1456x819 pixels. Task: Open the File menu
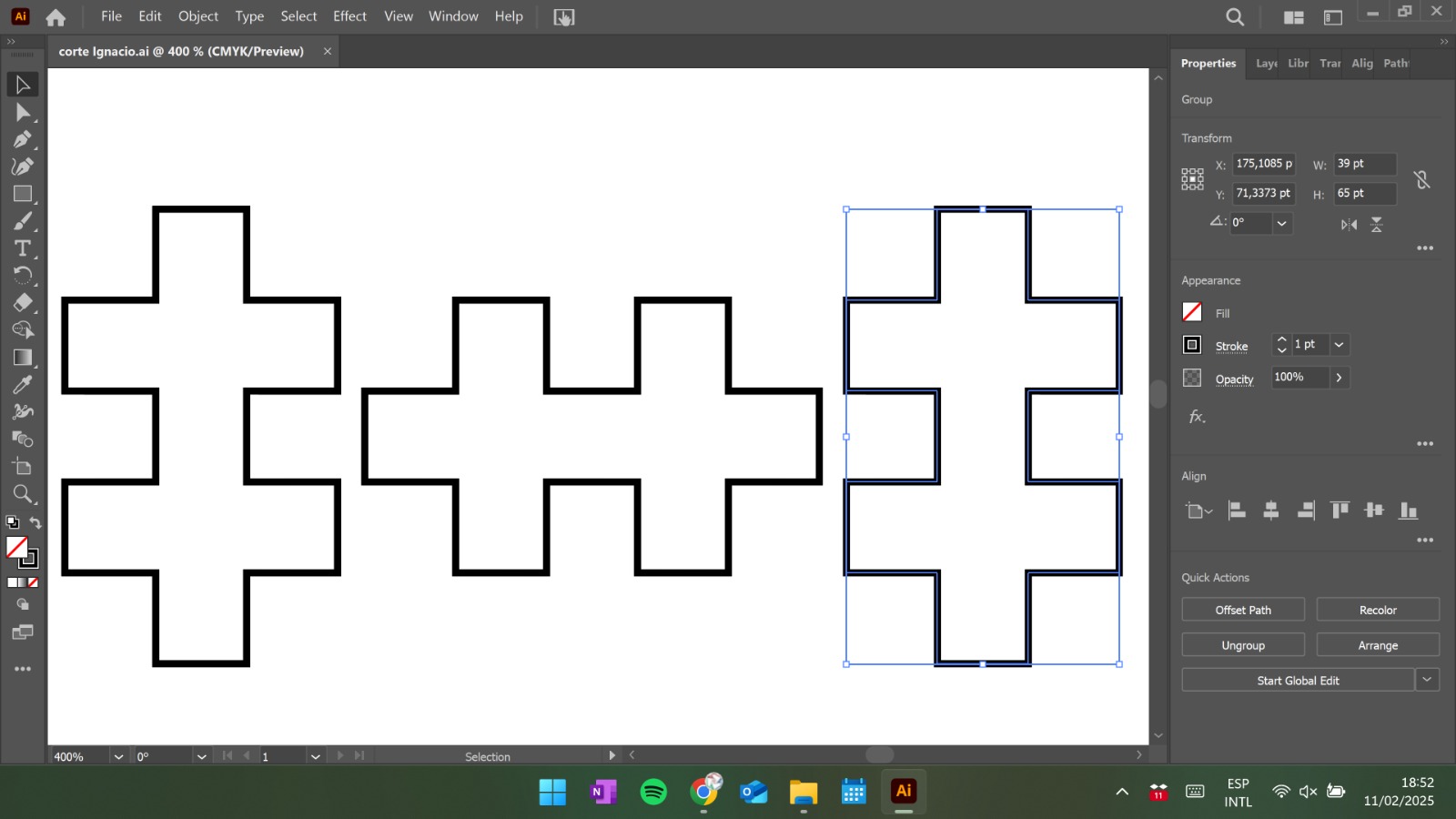pos(111,16)
